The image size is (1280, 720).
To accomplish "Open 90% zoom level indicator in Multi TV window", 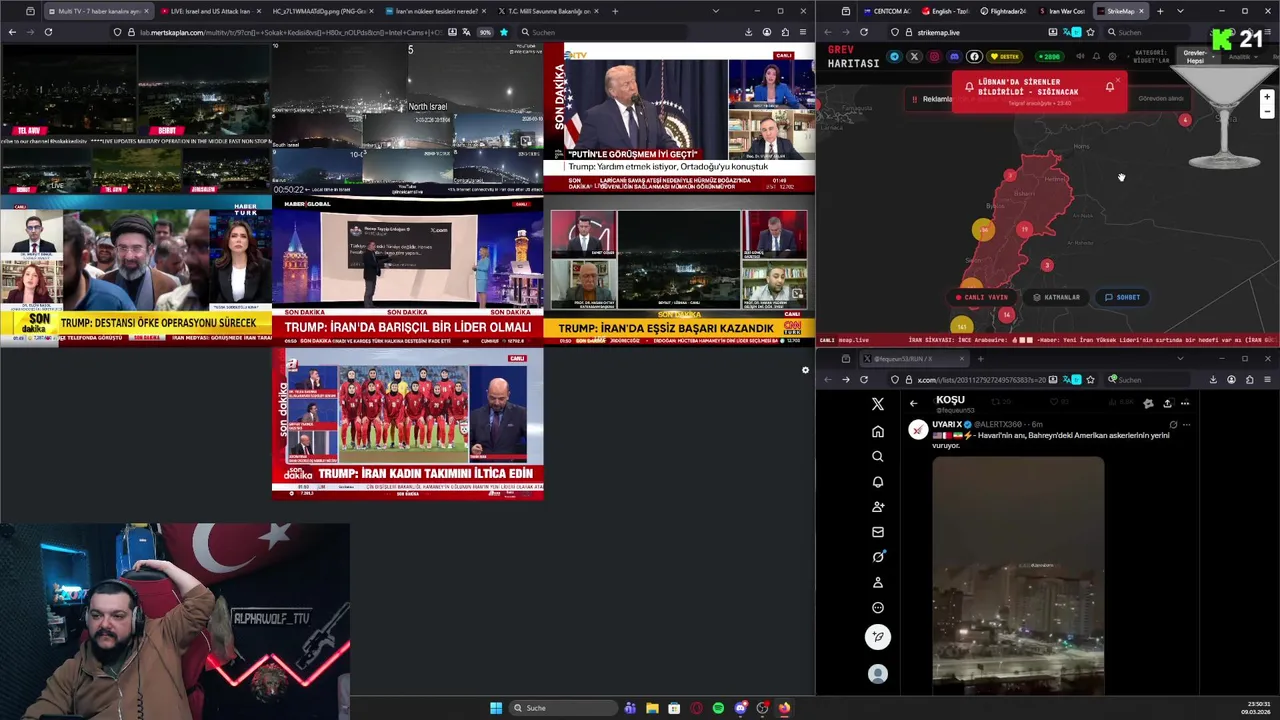I will pyautogui.click(x=485, y=32).
